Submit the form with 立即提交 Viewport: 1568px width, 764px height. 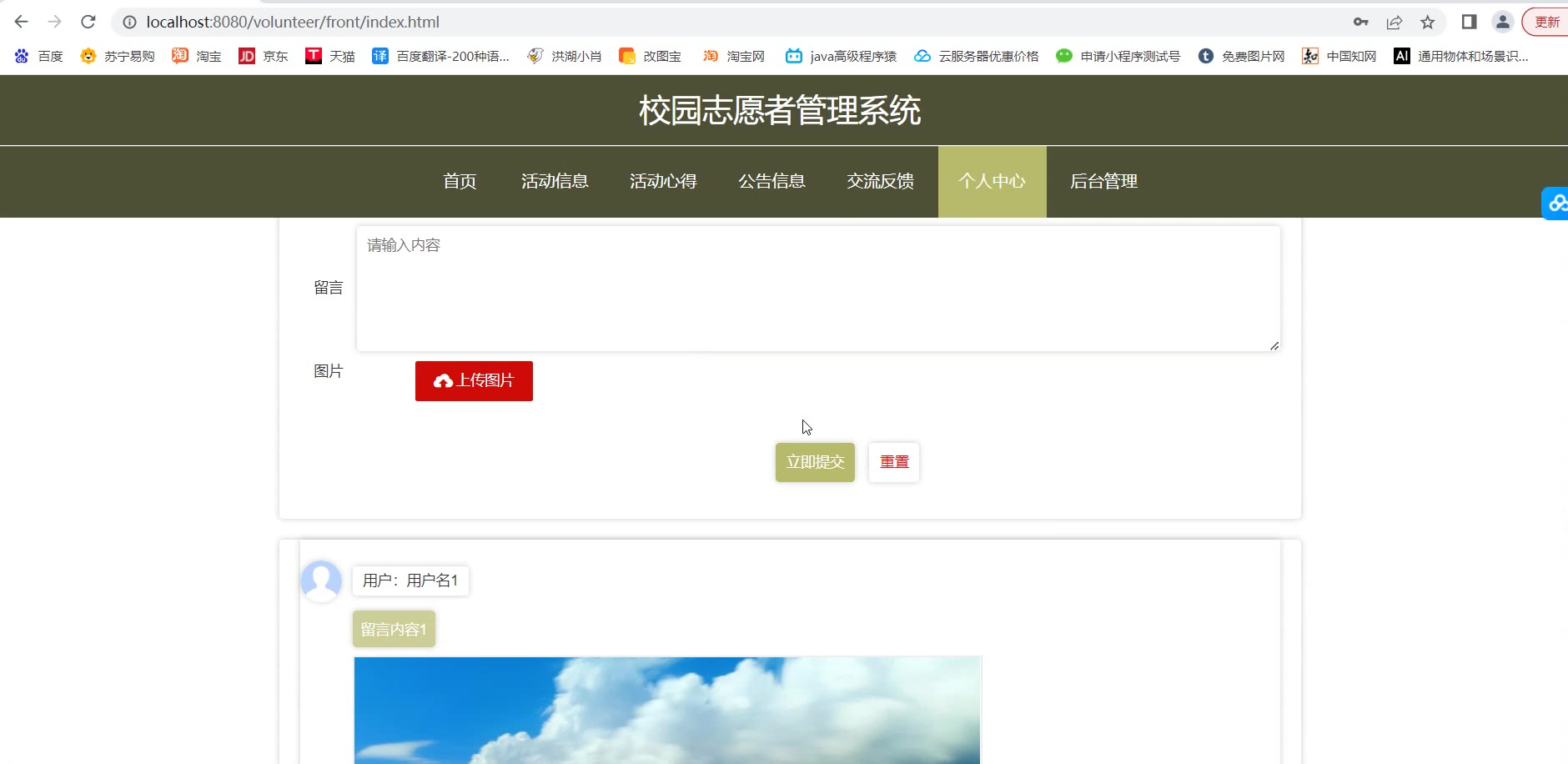(815, 462)
